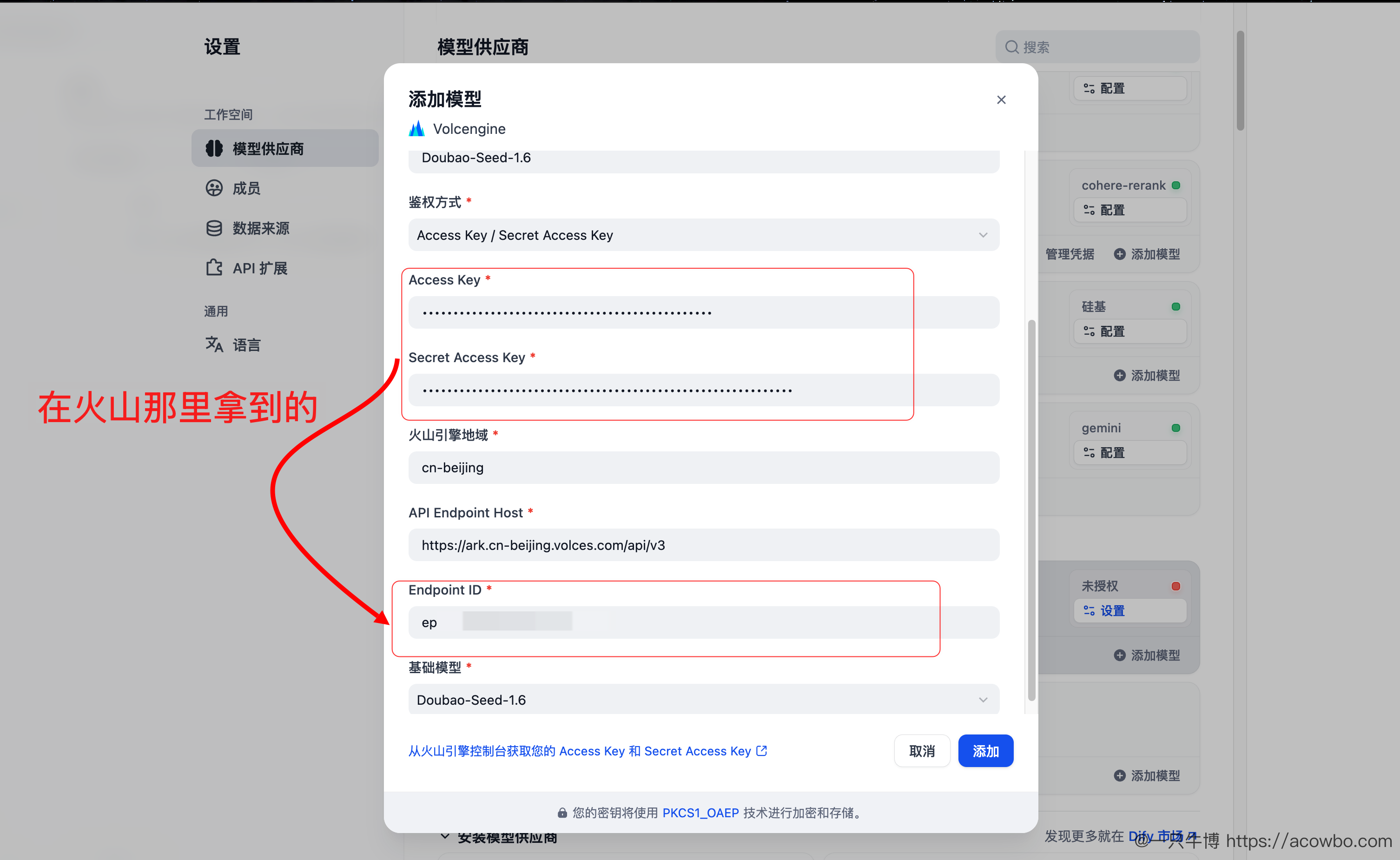This screenshot has height=860, width=1400.
Task: Open the PKCS1_OAEP link
Action: pyautogui.click(x=700, y=813)
